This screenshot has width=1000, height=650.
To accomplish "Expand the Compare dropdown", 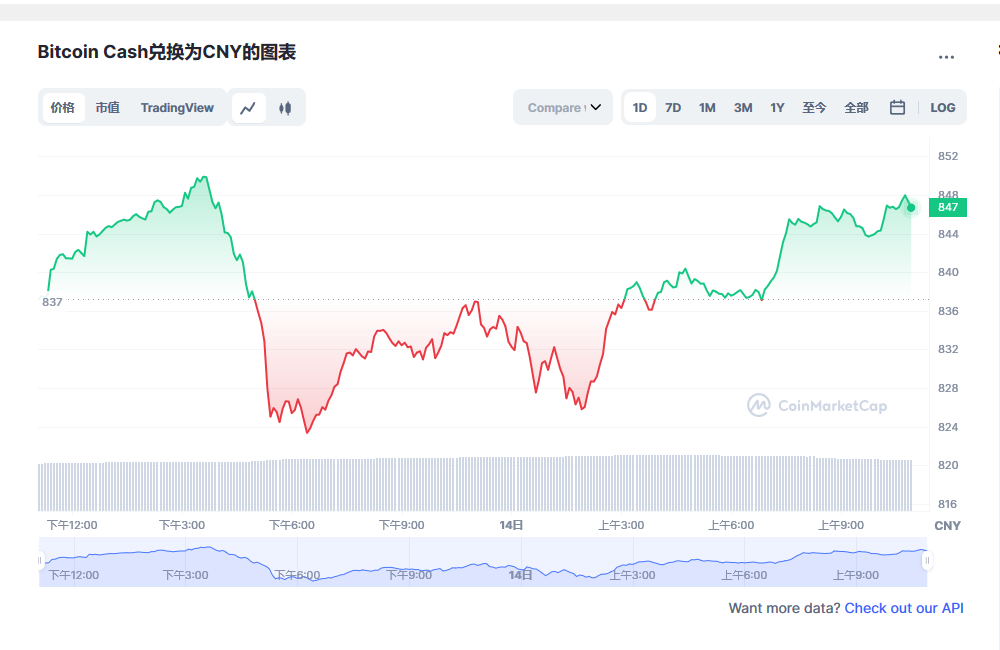I will (563, 107).
